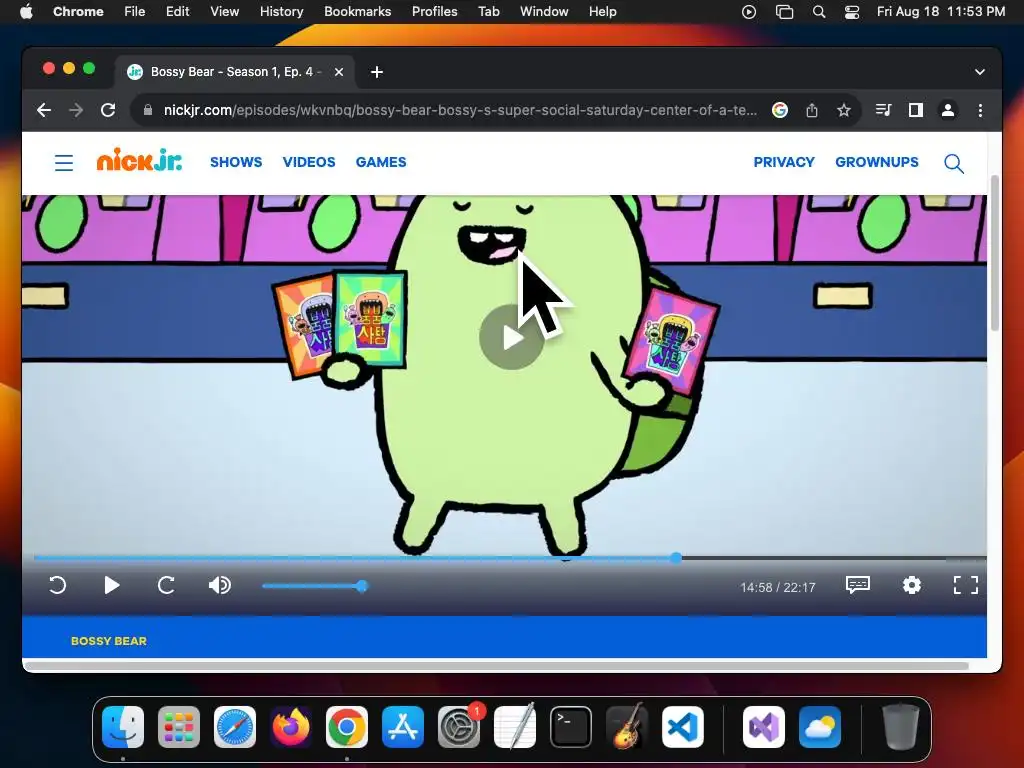Go to SHOWS page
Screen dimensions: 1024x768
tap(236, 162)
